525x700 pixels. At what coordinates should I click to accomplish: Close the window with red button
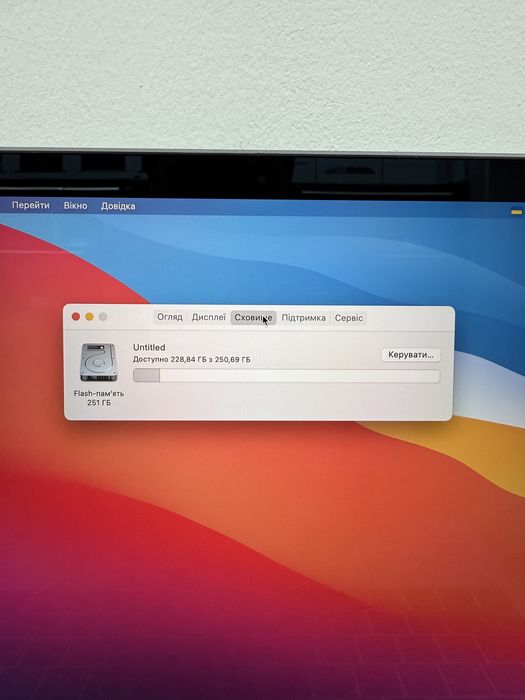click(x=76, y=317)
